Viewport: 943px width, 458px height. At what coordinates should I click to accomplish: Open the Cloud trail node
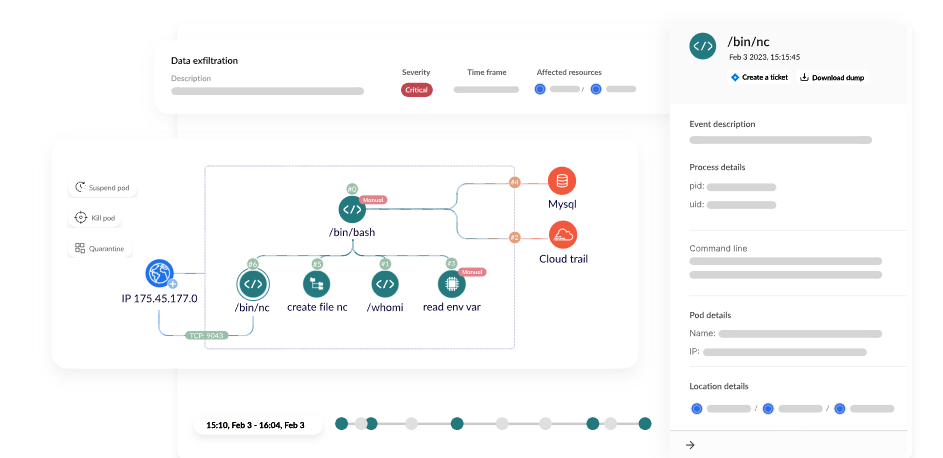(x=563, y=235)
